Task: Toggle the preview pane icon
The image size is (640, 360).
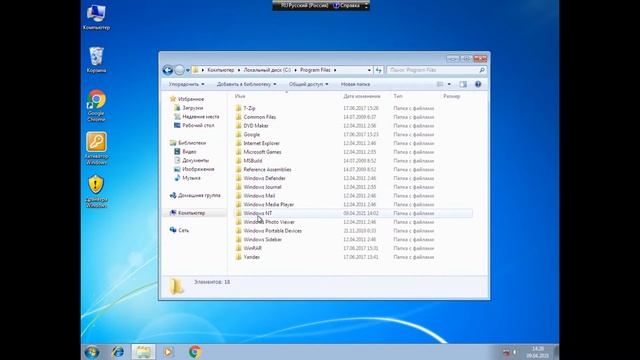Action: click(x=463, y=84)
